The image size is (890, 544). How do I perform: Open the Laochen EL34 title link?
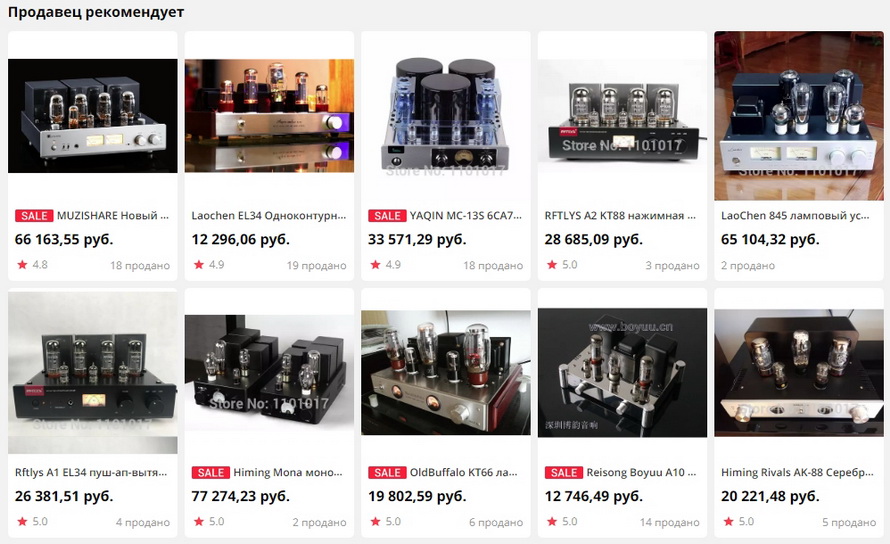tap(268, 216)
